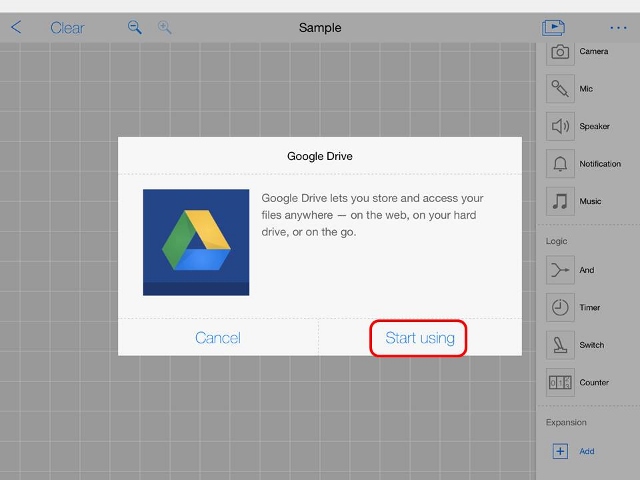Select the Notification bell icon
The height and width of the screenshot is (480, 640).
pyautogui.click(x=560, y=164)
